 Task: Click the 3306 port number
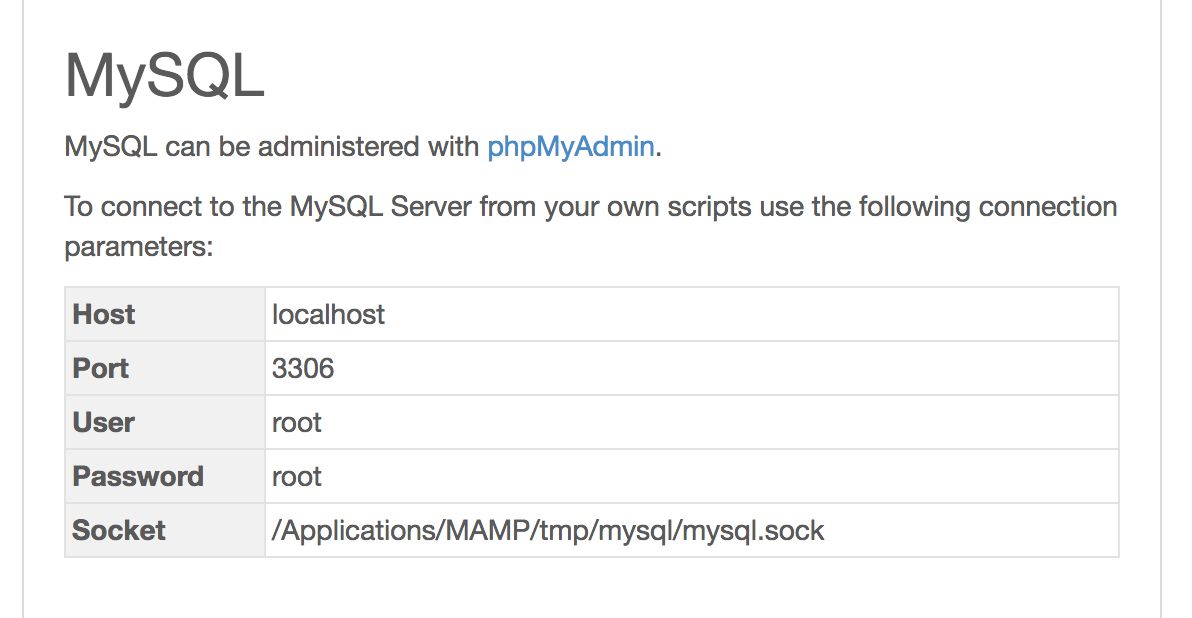pos(303,368)
